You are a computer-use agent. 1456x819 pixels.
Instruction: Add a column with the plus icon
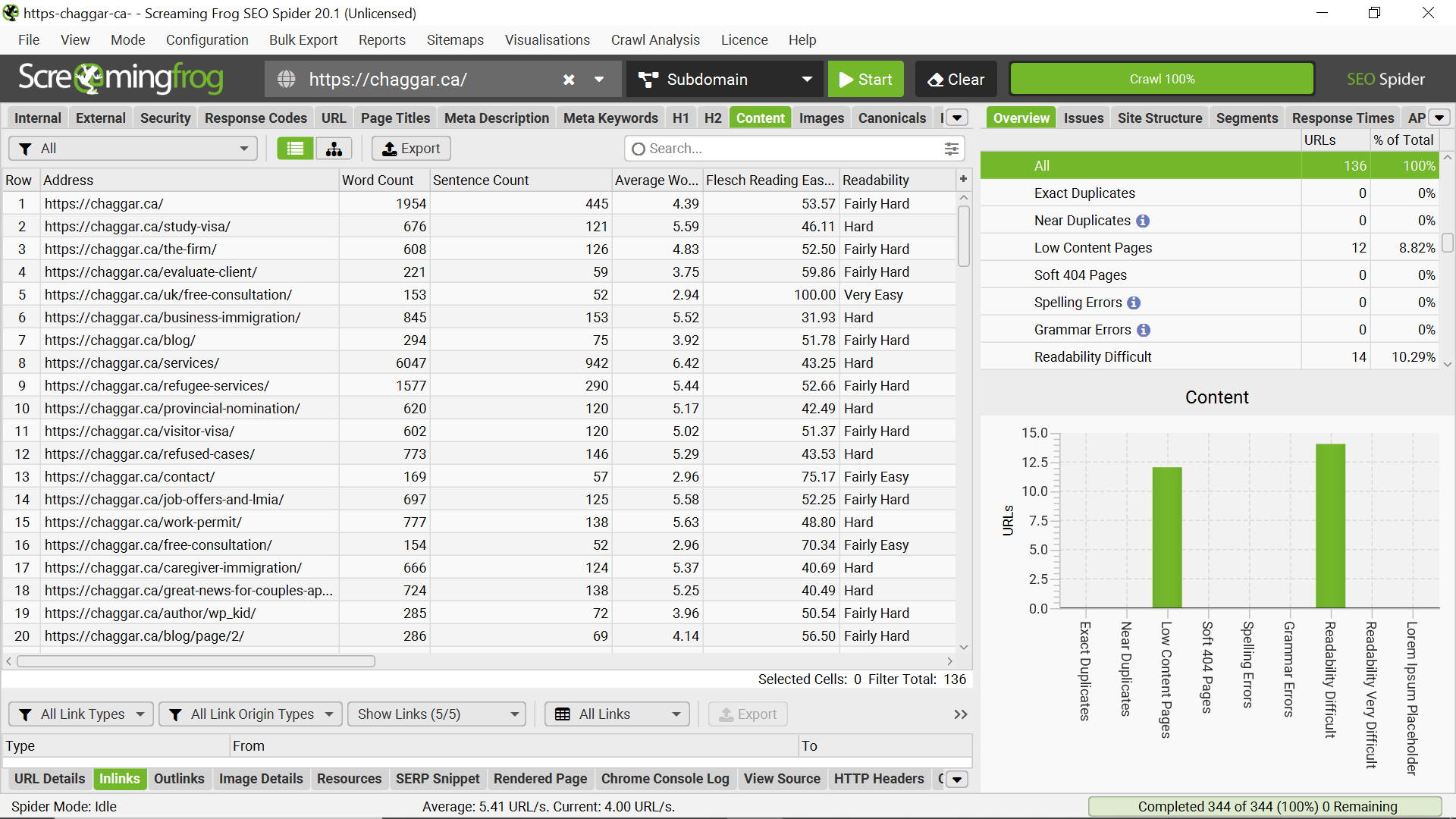[x=963, y=180]
